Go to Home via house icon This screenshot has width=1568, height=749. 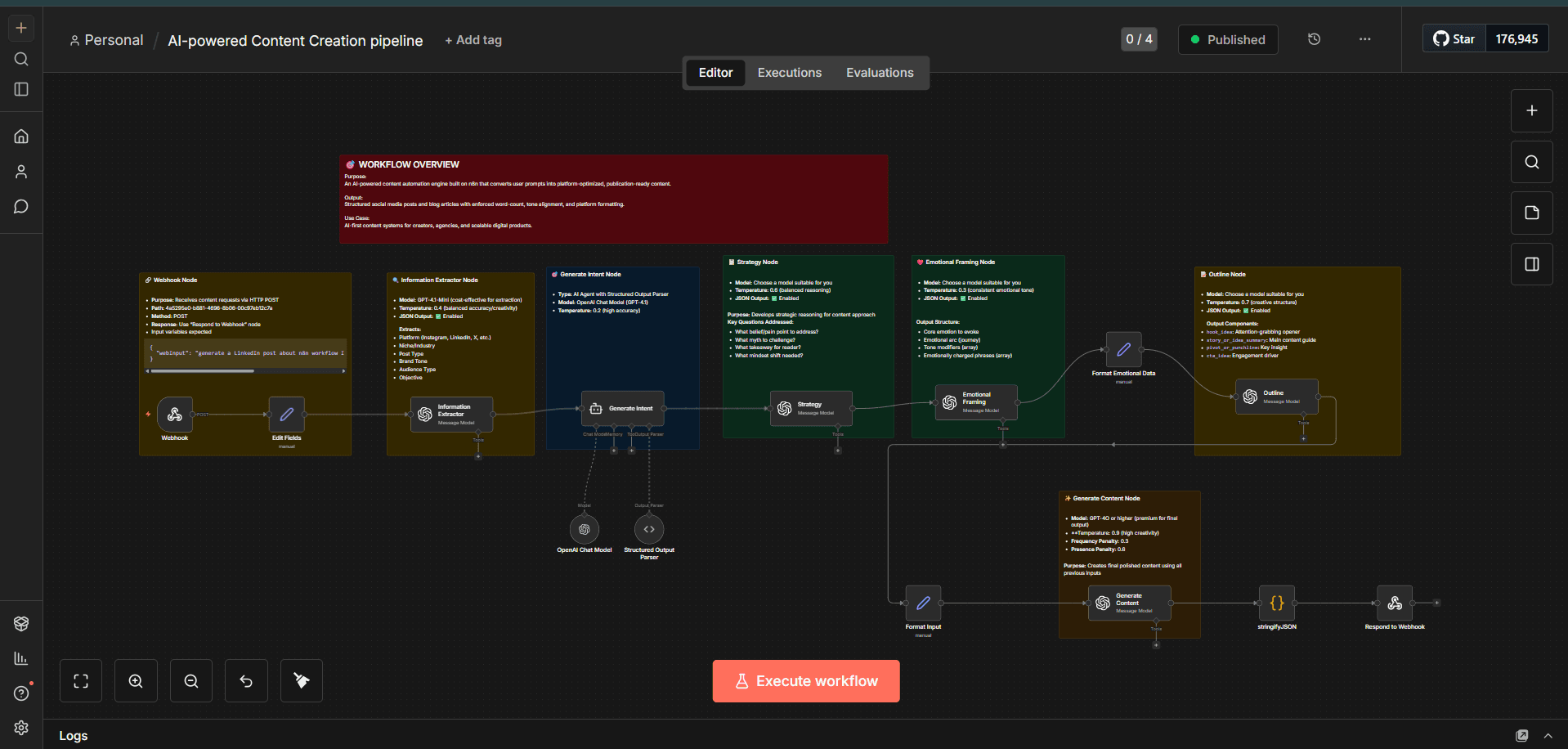coord(21,137)
